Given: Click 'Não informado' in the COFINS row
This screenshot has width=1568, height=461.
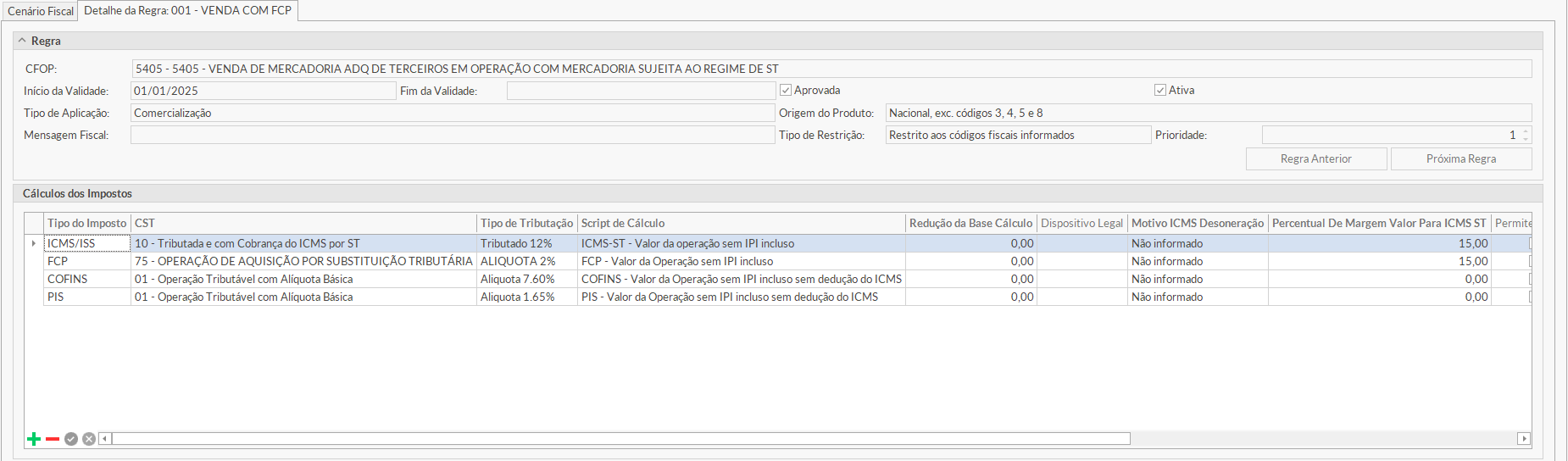Looking at the screenshot, I should tap(1198, 279).
